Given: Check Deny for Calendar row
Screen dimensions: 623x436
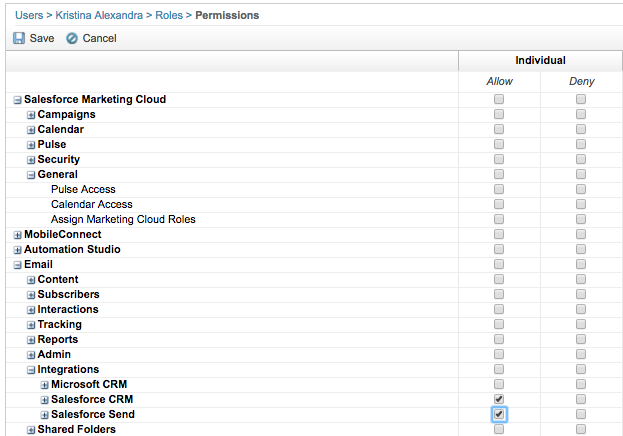Looking at the screenshot, I should click(x=581, y=129).
